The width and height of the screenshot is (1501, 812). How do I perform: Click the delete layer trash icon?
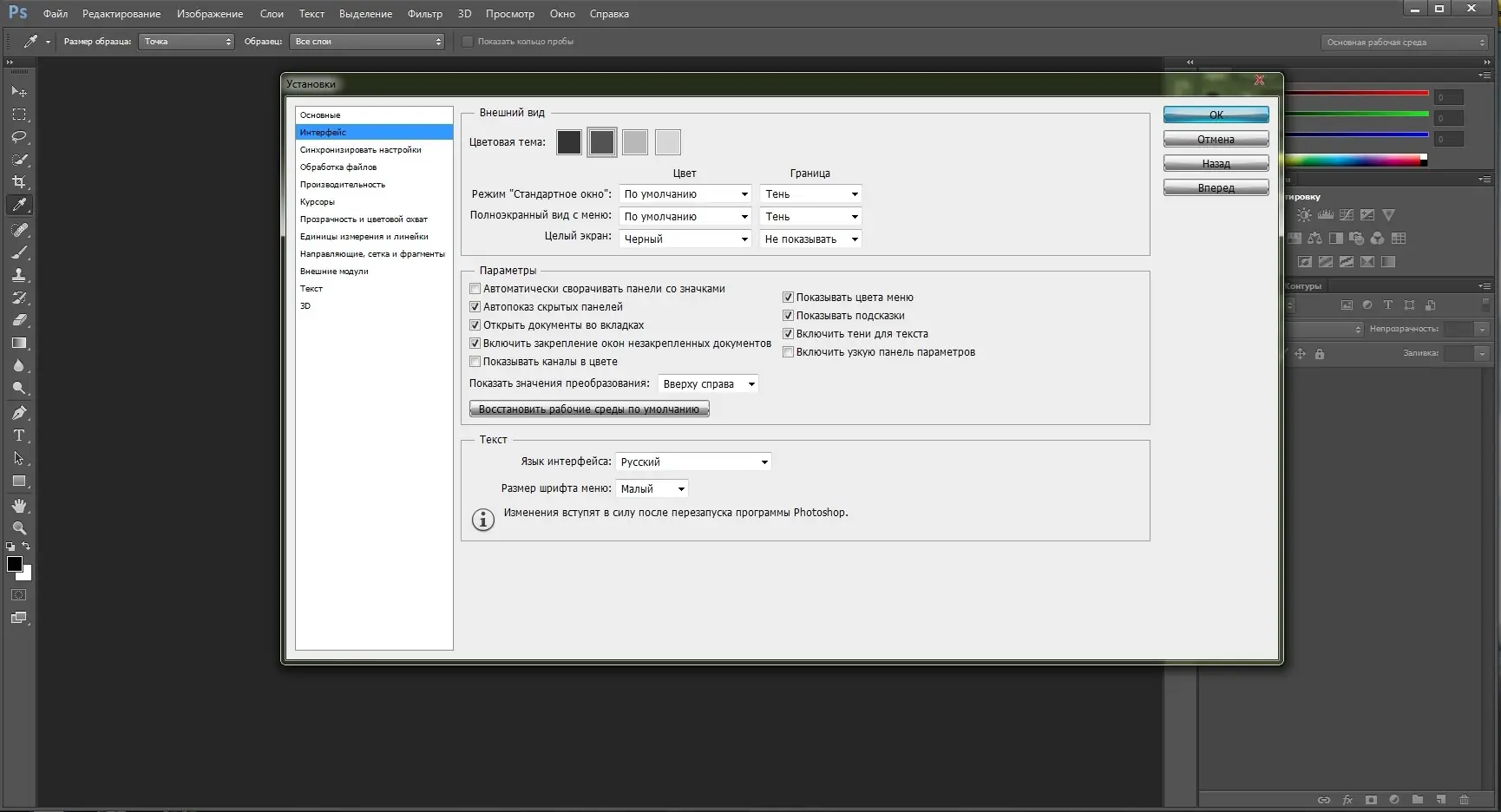[x=1465, y=800]
